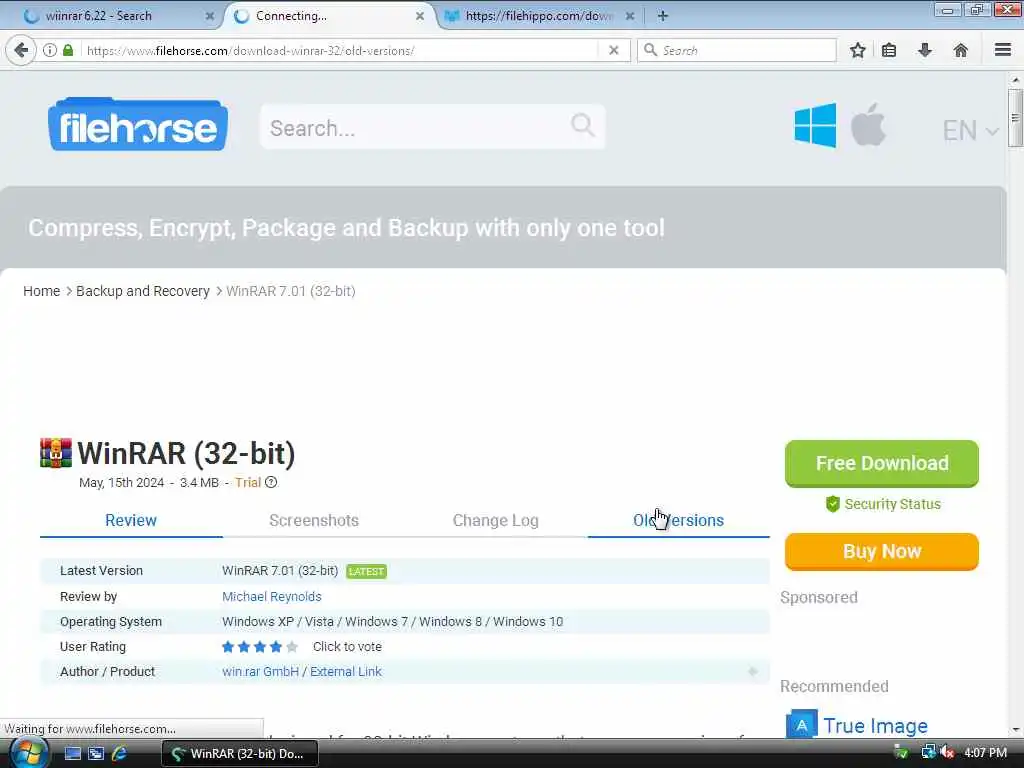The height and width of the screenshot is (768, 1024).
Task: Click the green Free Download button
Action: tap(882, 463)
